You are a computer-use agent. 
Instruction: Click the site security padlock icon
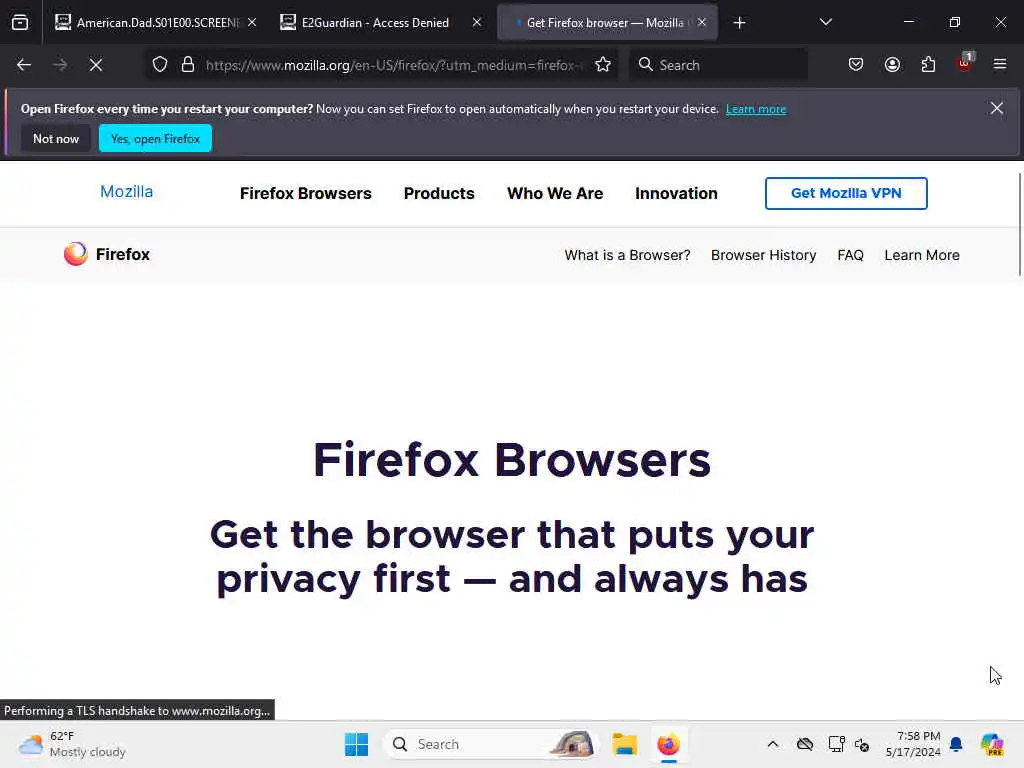[x=188, y=65]
